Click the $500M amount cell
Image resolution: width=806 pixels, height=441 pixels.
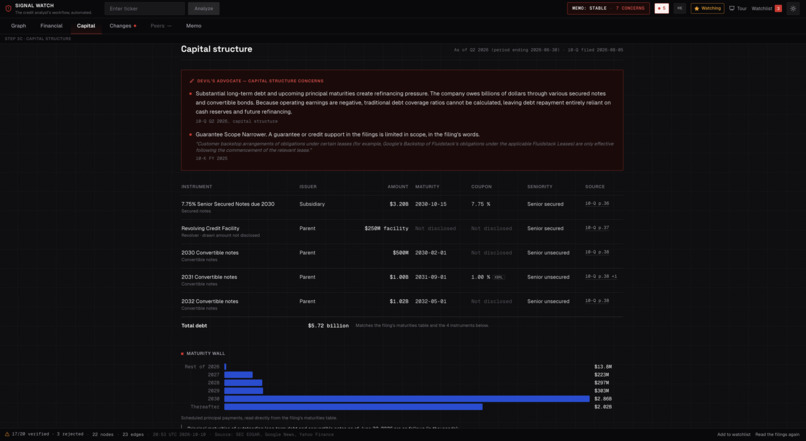coord(400,253)
